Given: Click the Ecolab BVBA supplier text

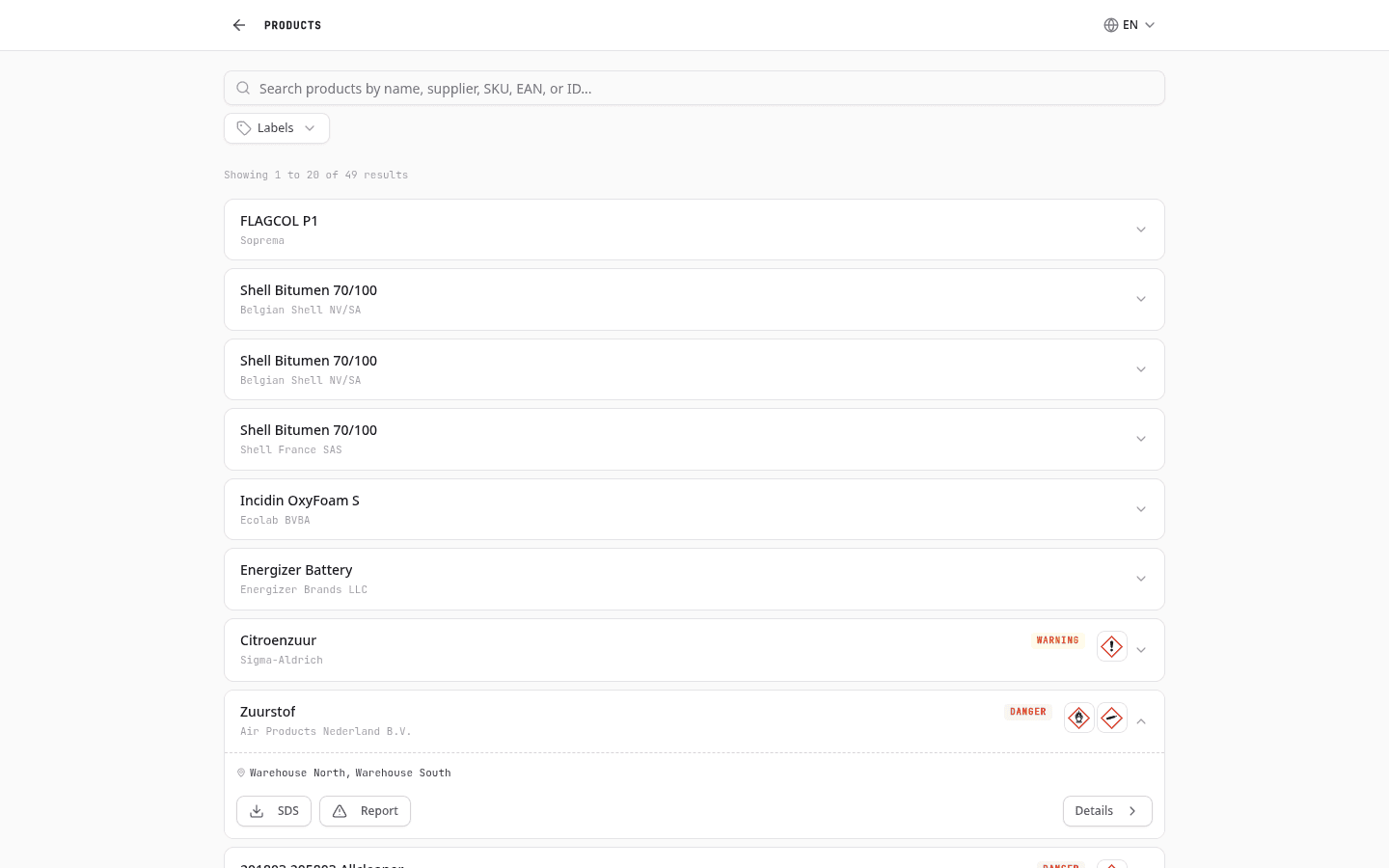Looking at the screenshot, I should [x=275, y=521].
